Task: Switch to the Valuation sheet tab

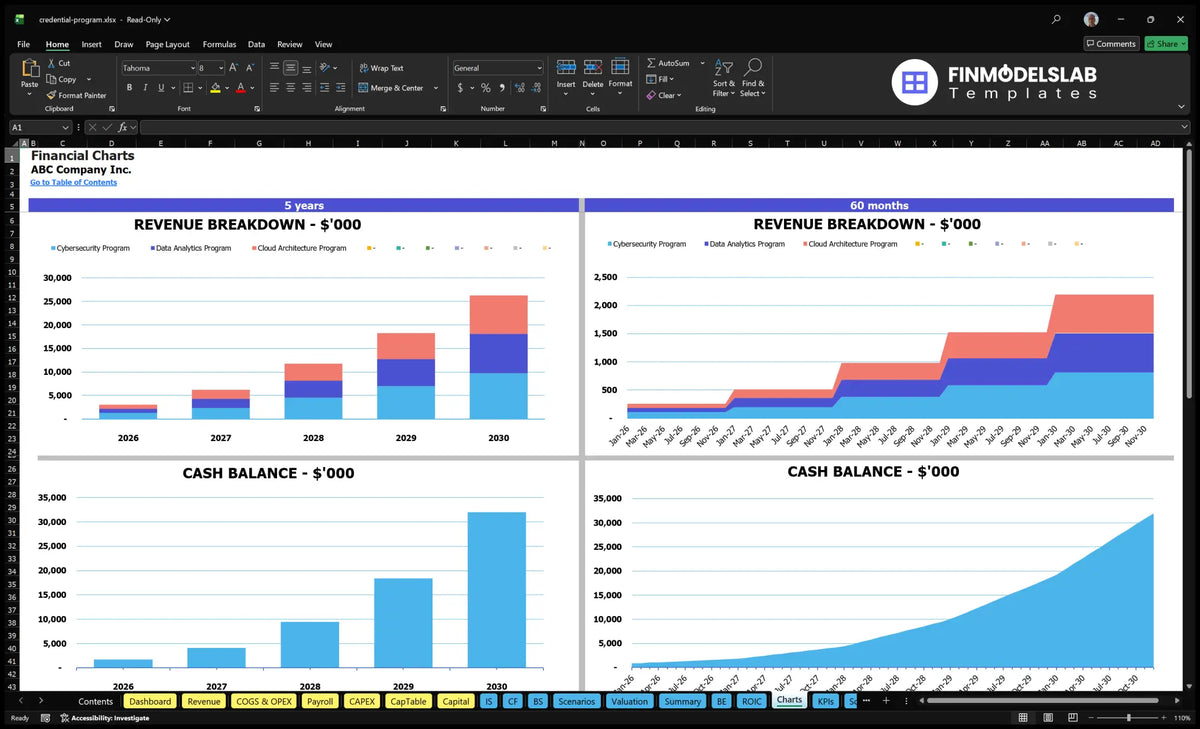Action: [629, 701]
